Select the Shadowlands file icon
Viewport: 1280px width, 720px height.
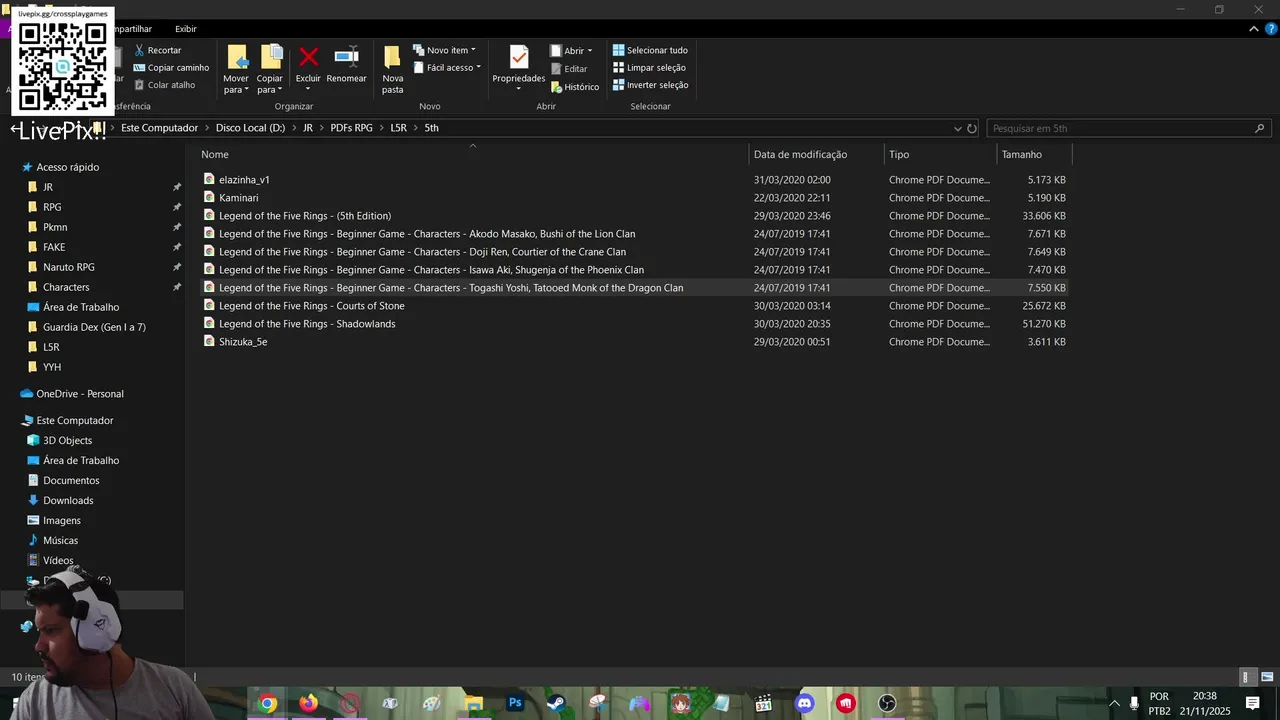click(x=209, y=323)
